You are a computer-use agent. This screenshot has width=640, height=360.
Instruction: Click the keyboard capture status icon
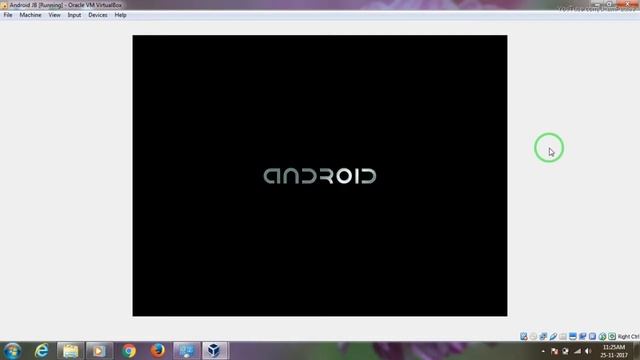click(x=612, y=336)
